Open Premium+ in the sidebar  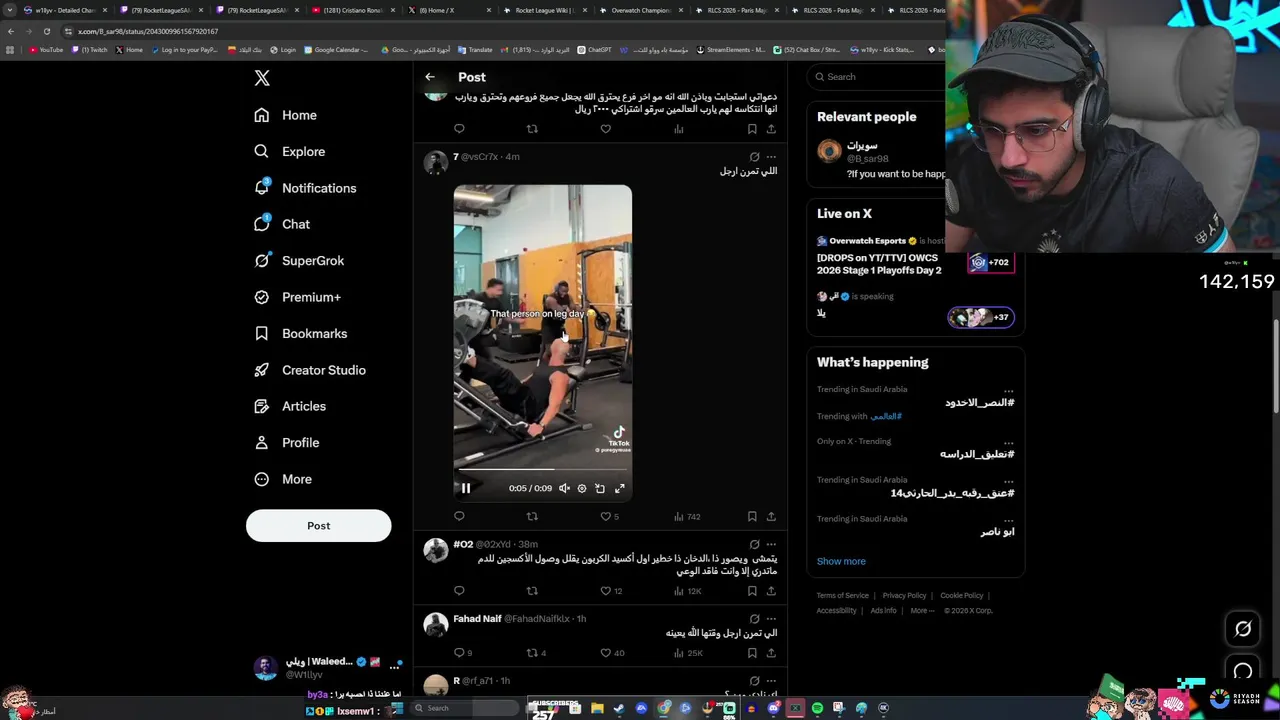[x=297, y=297]
